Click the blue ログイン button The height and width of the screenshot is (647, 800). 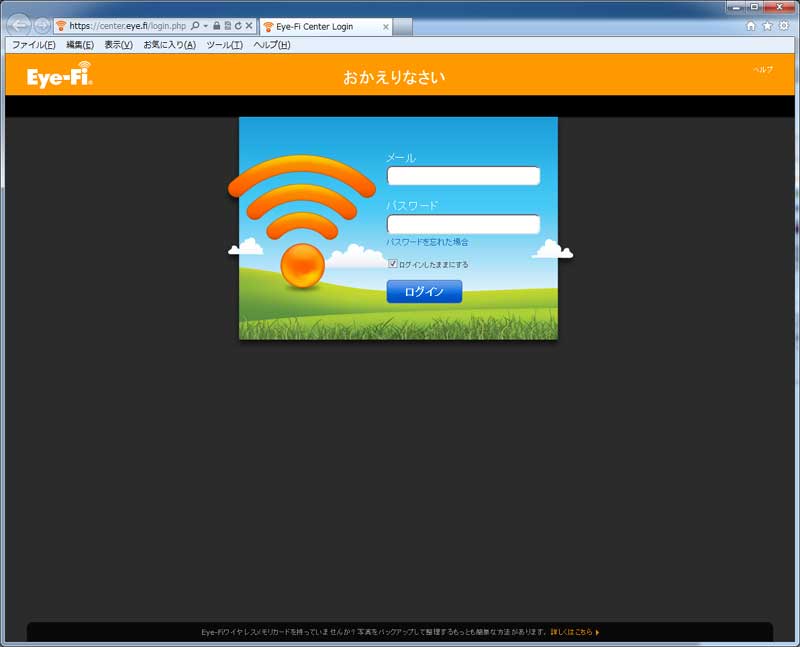(424, 291)
